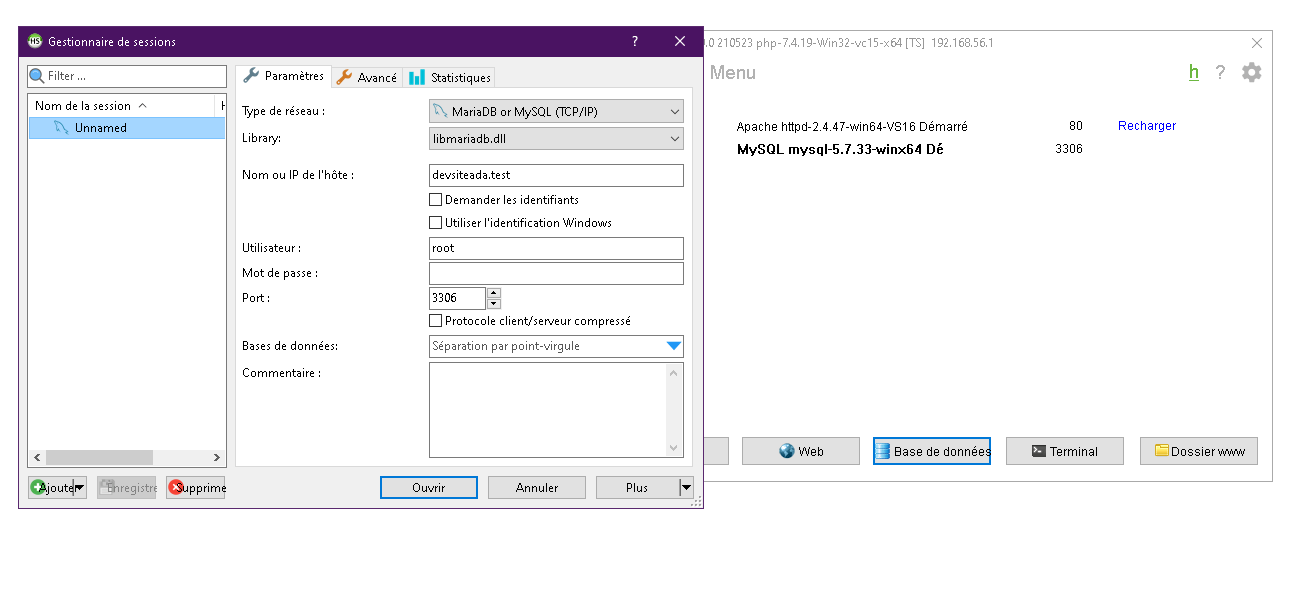Expand the Plus button dropdown arrow
The height and width of the screenshot is (613, 1307).
click(x=684, y=487)
